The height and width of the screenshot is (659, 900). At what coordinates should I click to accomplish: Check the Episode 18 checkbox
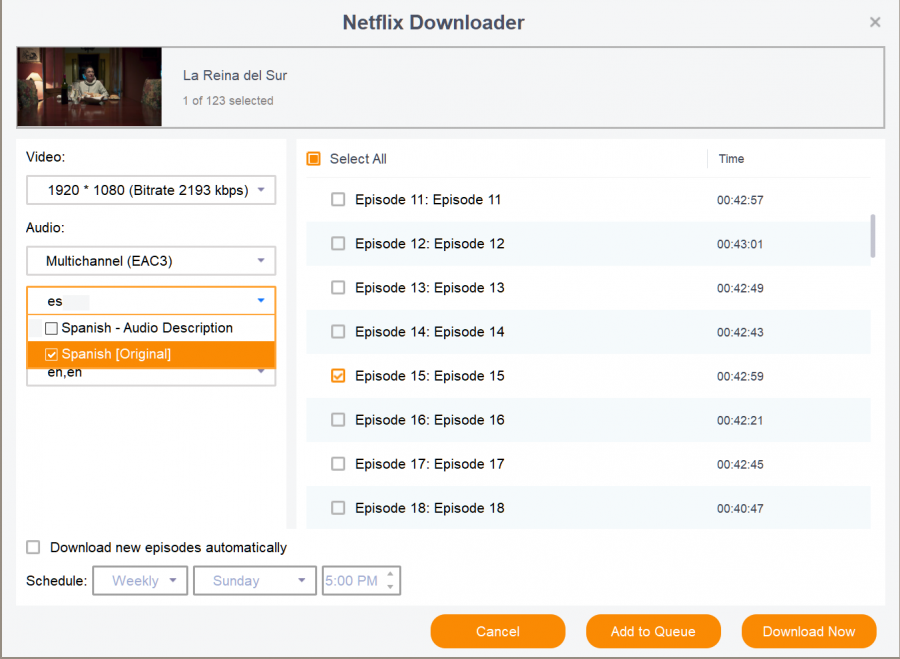pyautogui.click(x=338, y=508)
